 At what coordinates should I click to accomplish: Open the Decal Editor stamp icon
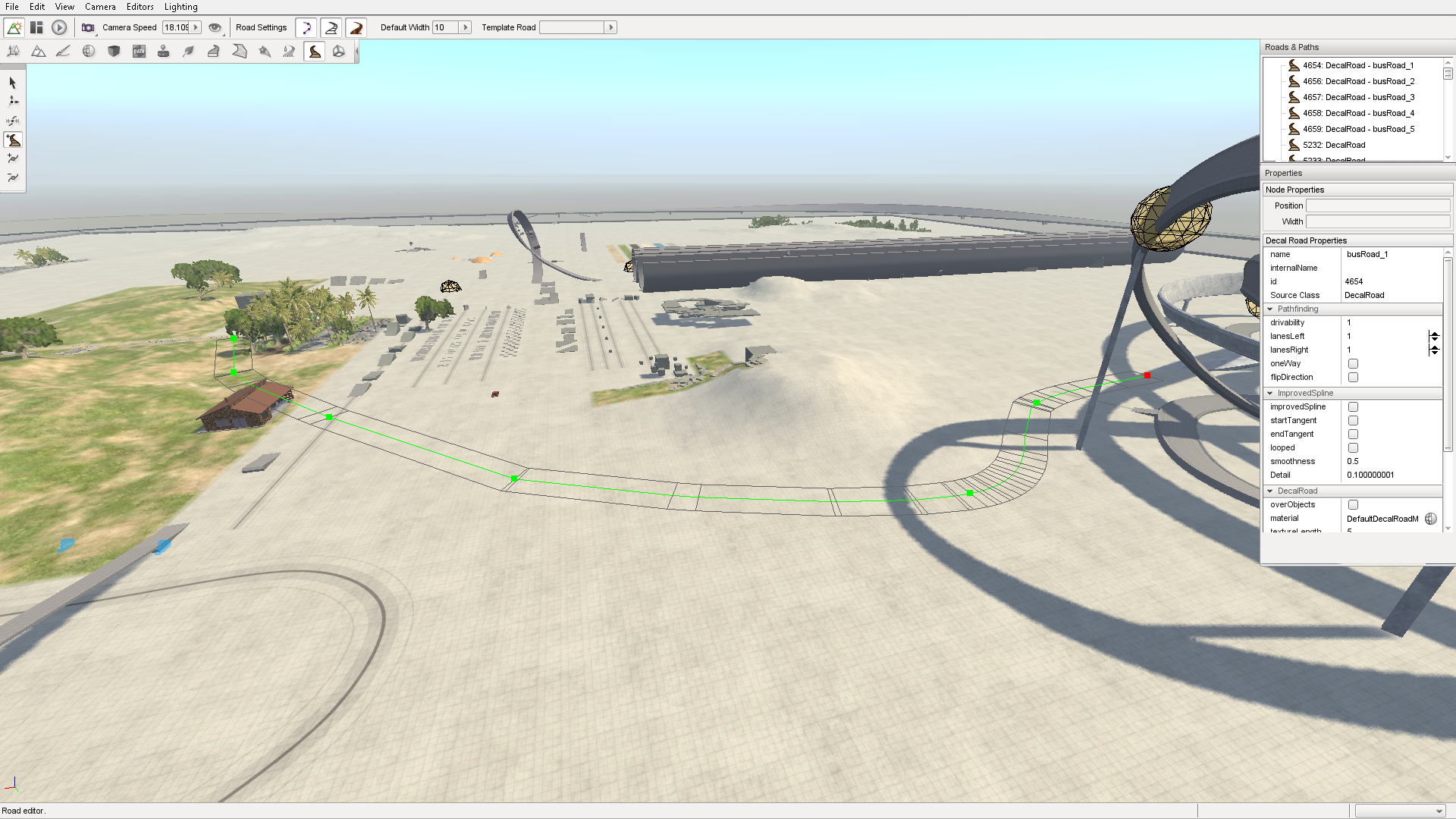[164, 52]
